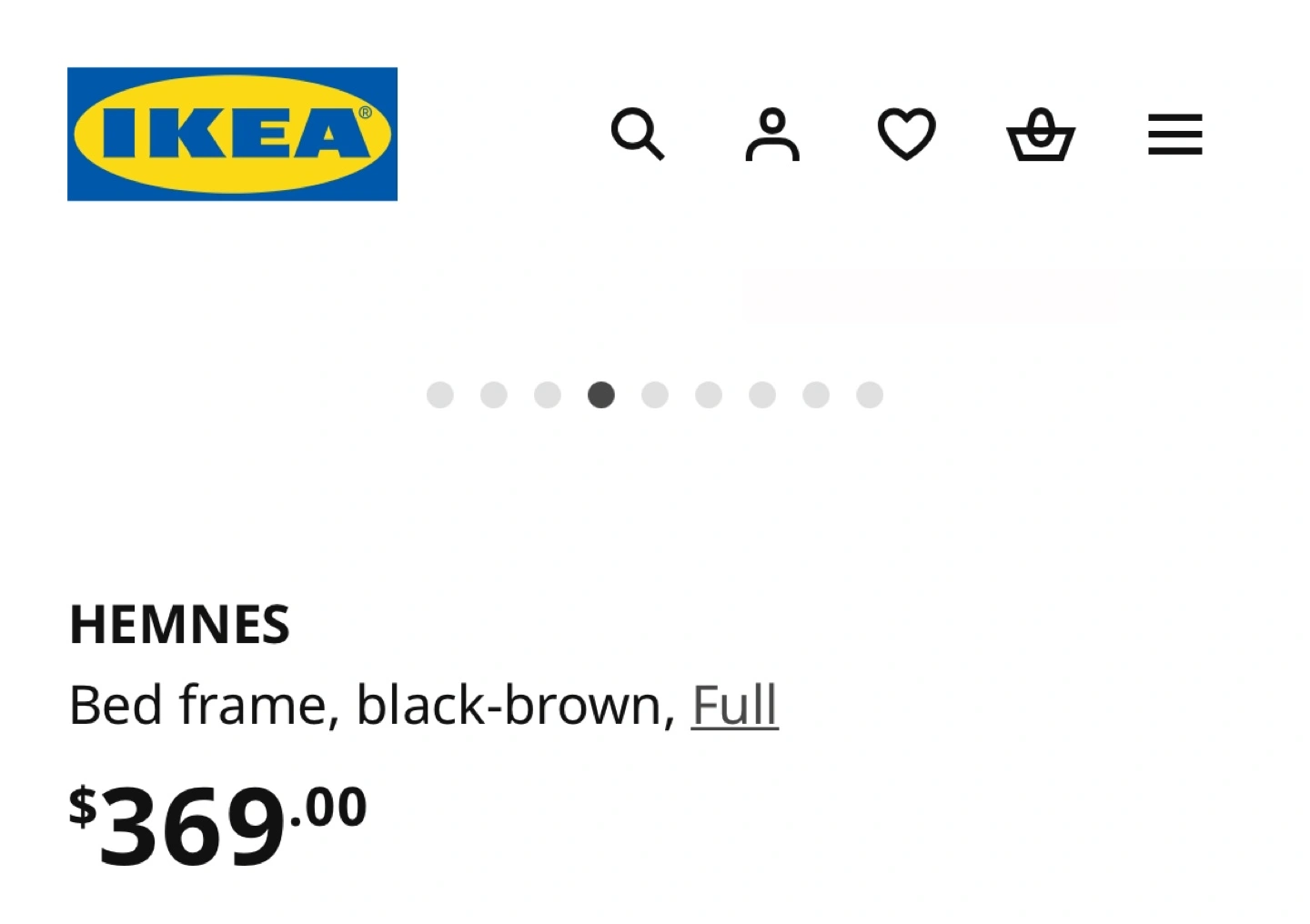Select the fifth image carousel dot
The height and width of the screenshot is (924, 1310).
tap(655, 395)
